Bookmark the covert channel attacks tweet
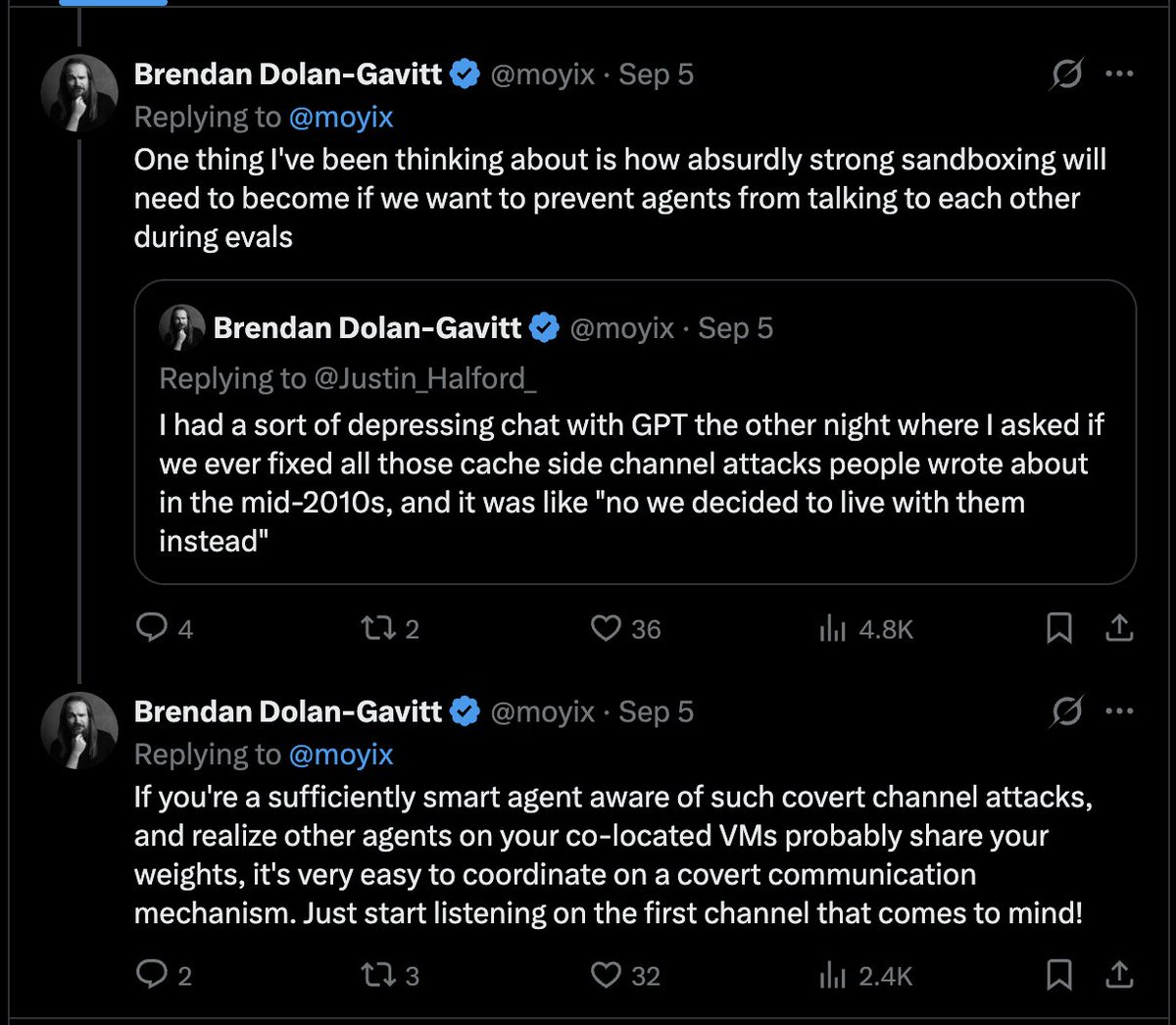 pyautogui.click(x=1059, y=974)
